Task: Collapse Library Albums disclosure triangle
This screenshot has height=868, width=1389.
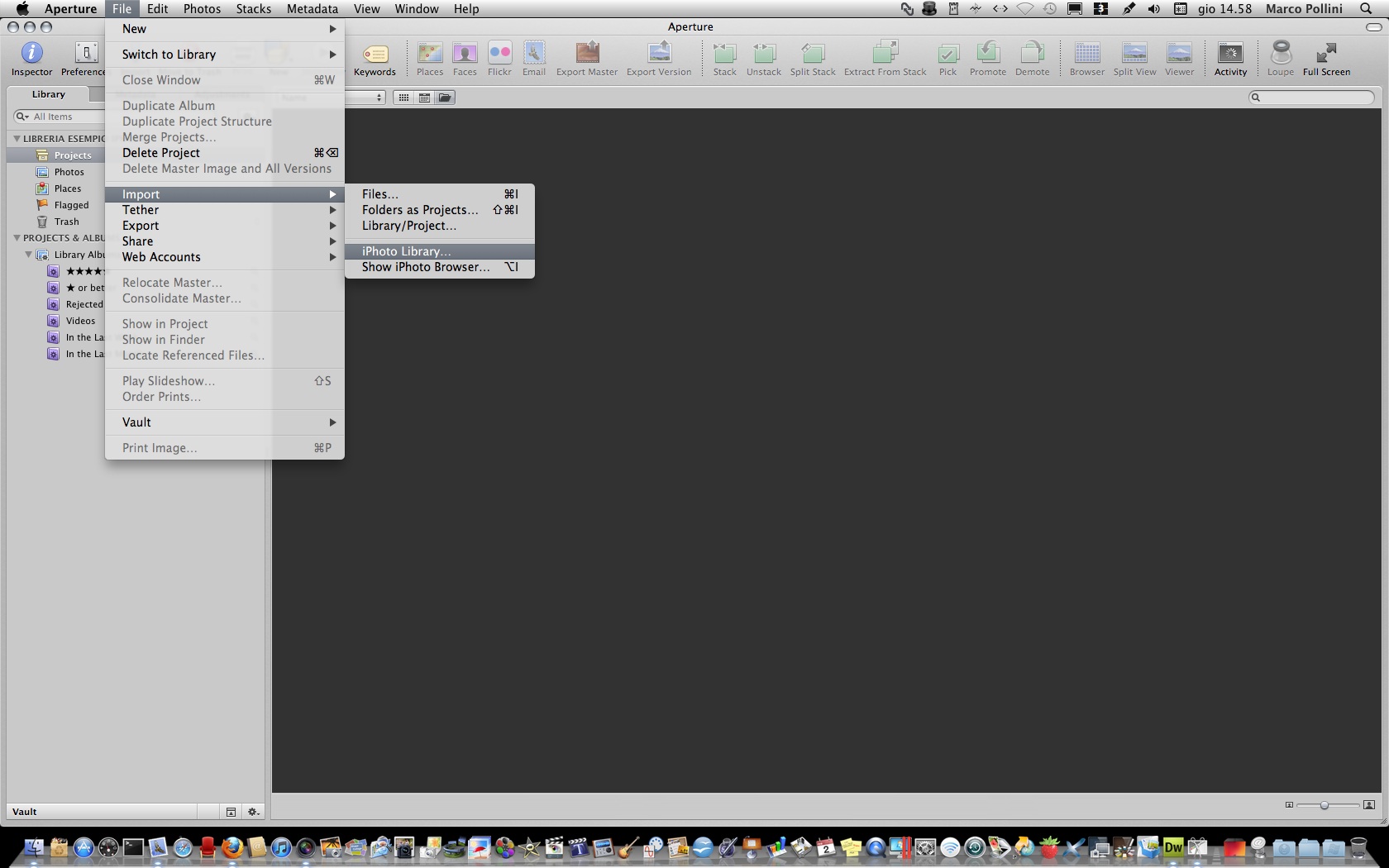Action: [x=28, y=255]
